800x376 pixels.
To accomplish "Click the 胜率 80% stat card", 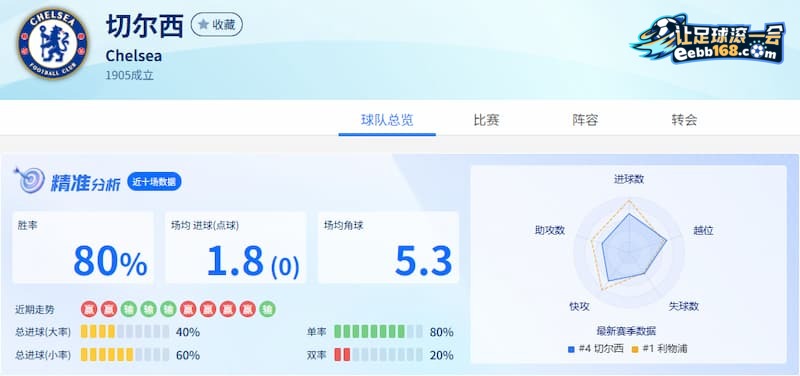I will (83, 247).
